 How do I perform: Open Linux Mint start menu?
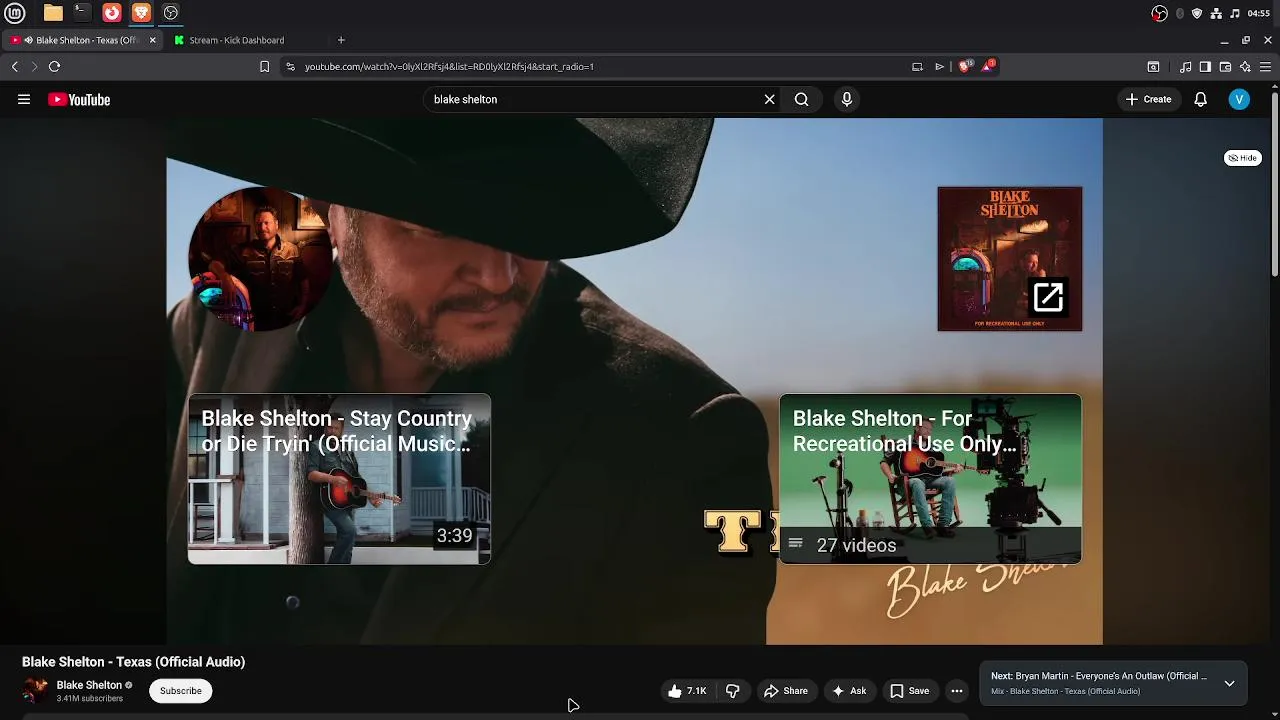(x=15, y=13)
